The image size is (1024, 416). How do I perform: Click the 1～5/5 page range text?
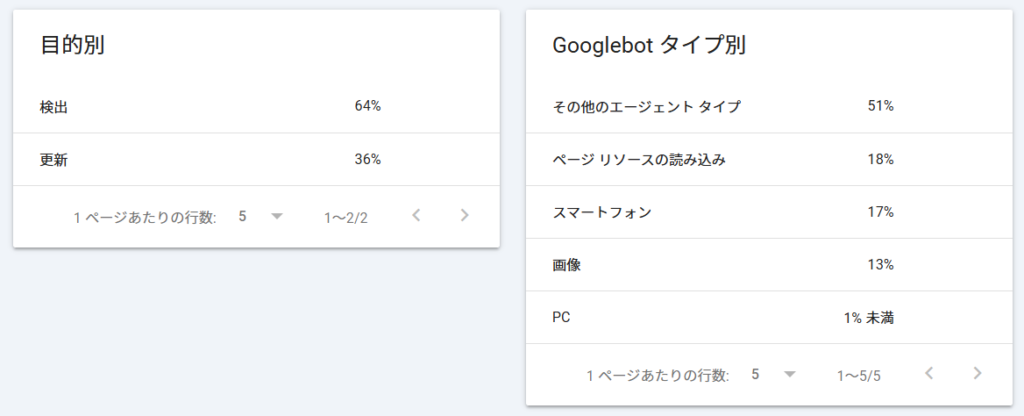(859, 375)
